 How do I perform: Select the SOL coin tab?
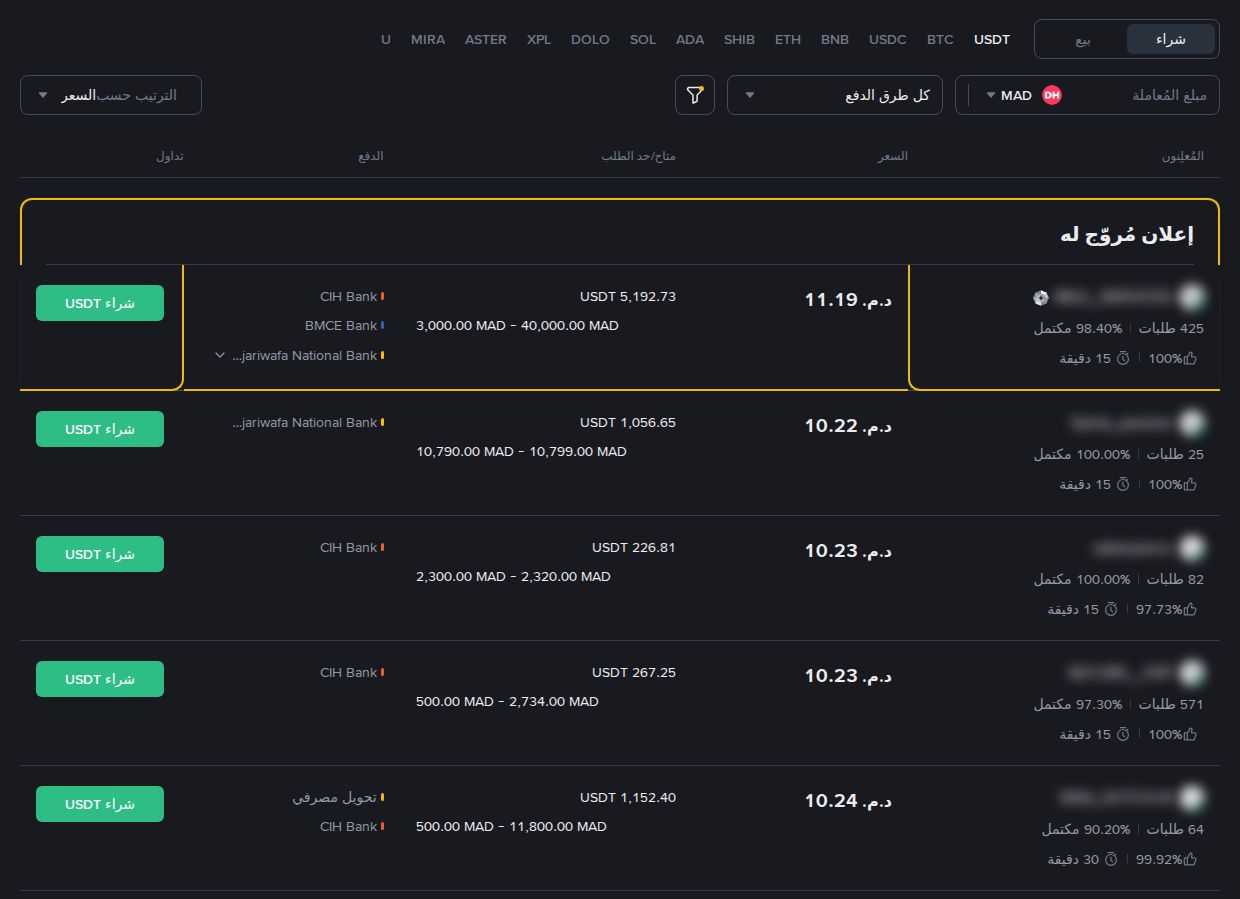pyautogui.click(x=643, y=40)
